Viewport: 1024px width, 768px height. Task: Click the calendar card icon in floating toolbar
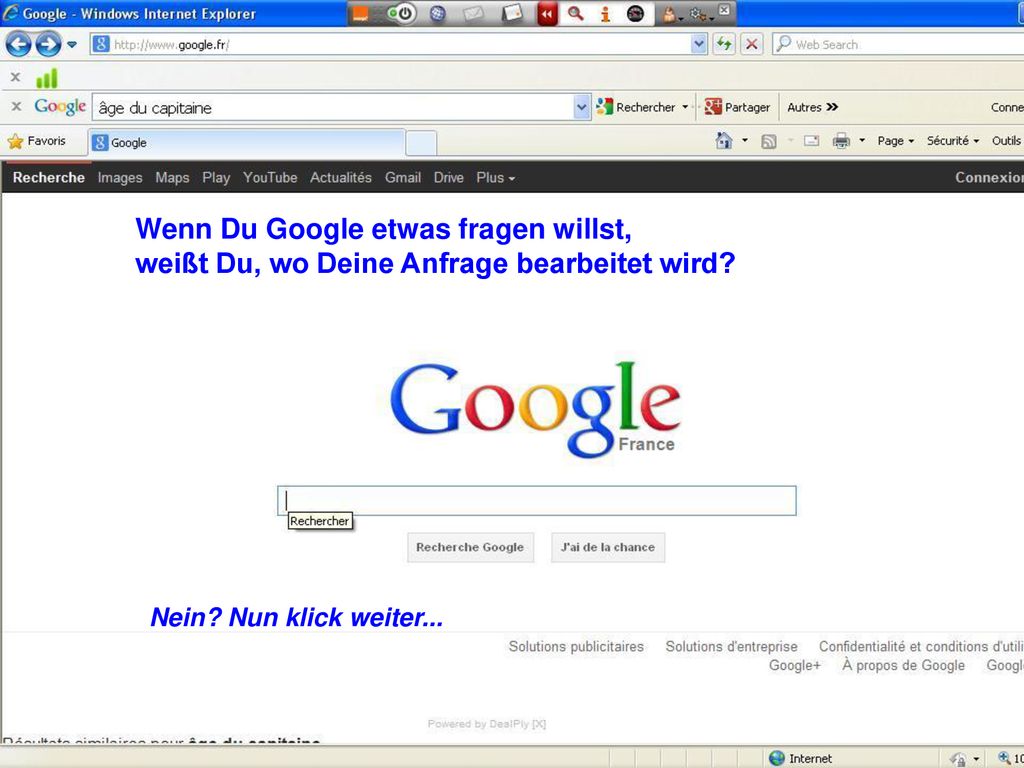point(512,13)
